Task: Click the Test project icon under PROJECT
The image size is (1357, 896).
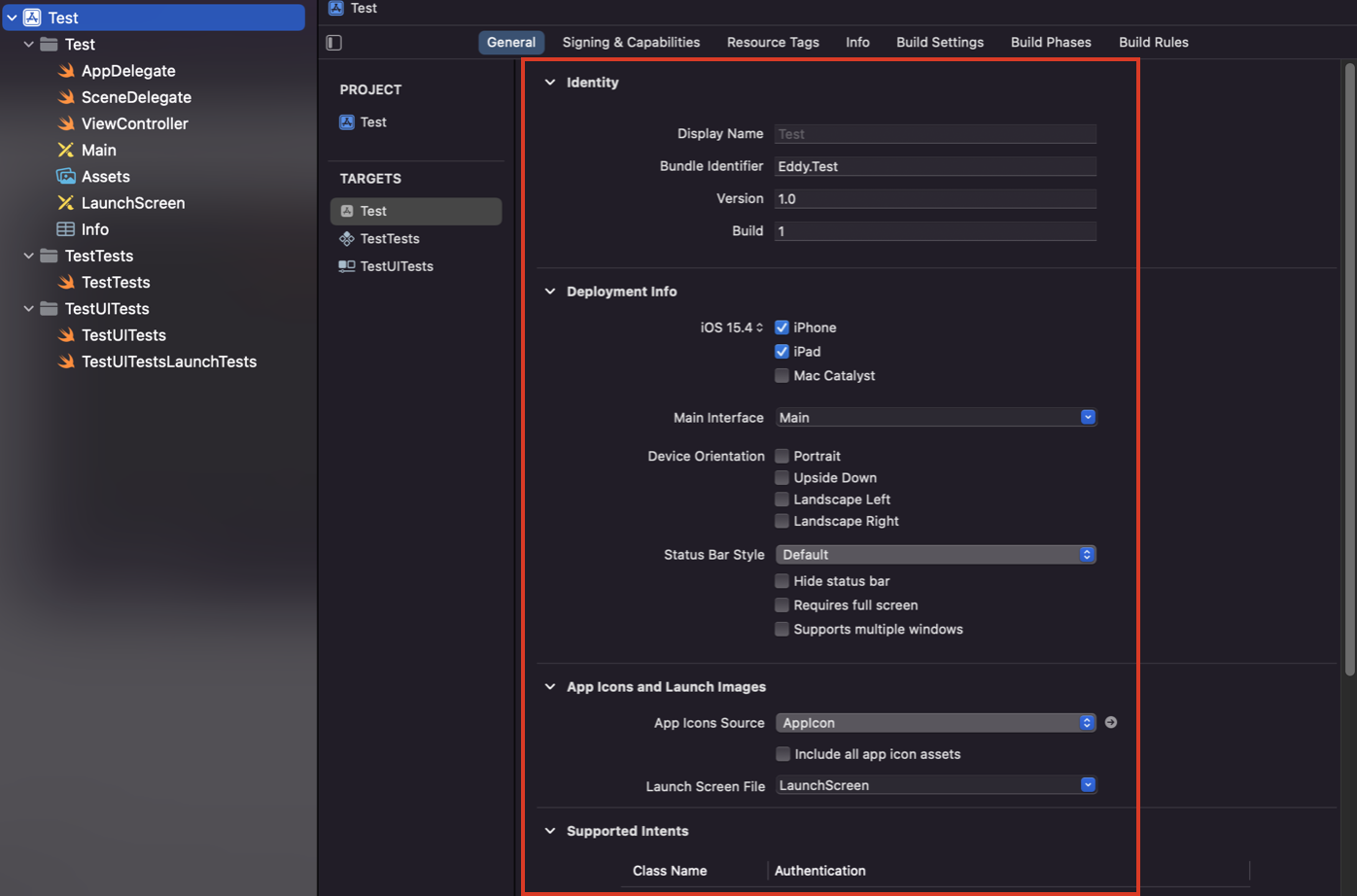Action: click(347, 121)
